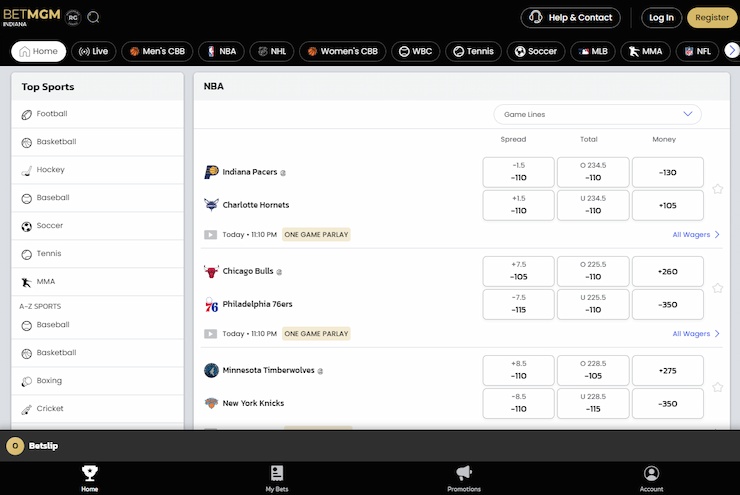Open the NFL tab
This screenshot has height=495, width=740.
pos(698,51)
